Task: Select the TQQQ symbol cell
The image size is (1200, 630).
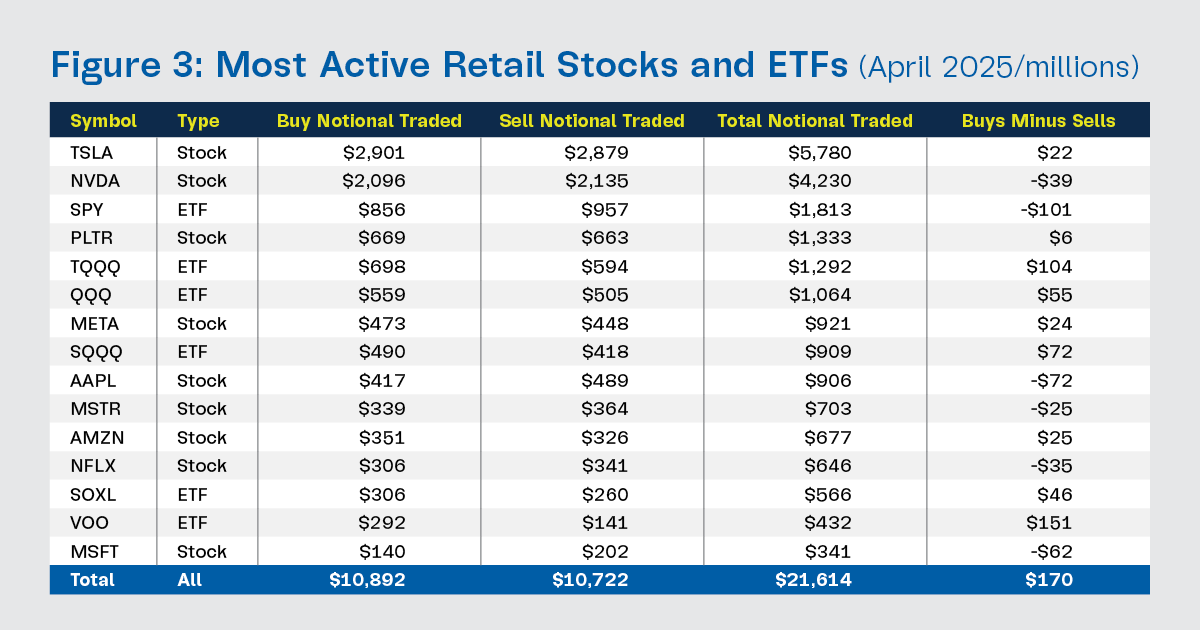Action: click(x=95, y=267)
